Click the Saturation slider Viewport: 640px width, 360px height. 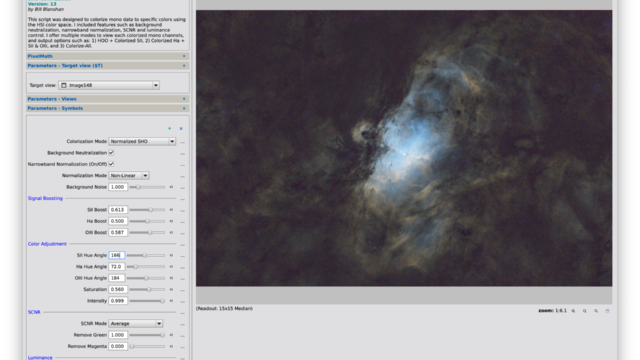147,289
